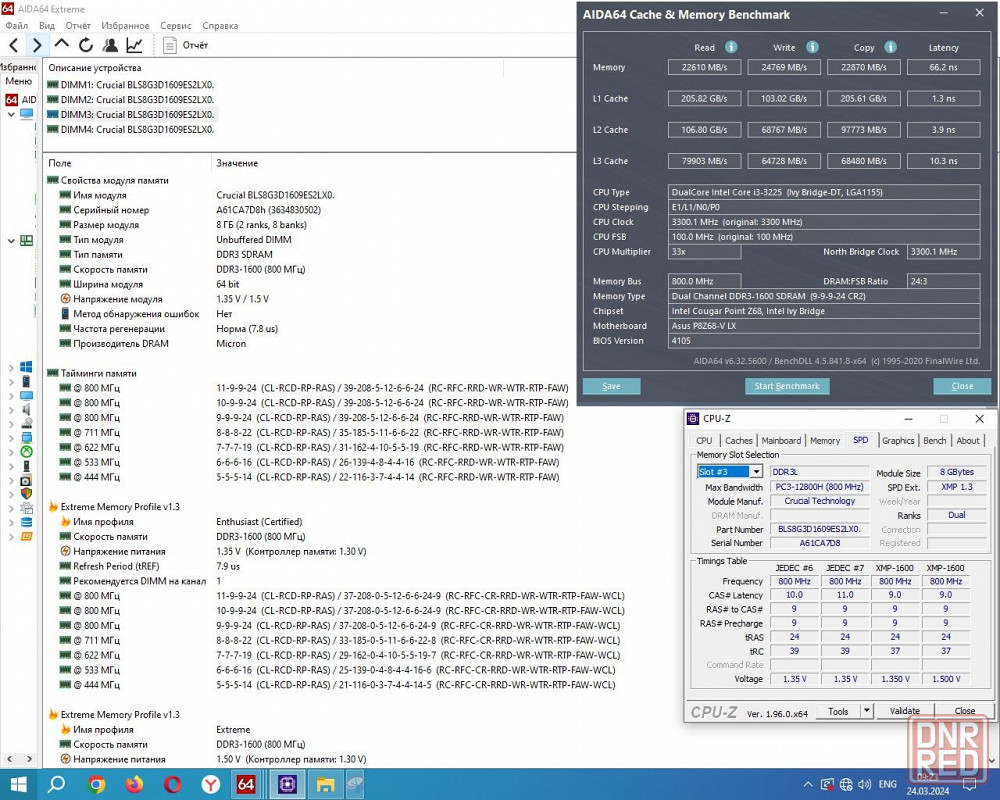Select the Computer tree icon in sidebar

[x=26, y=114]
